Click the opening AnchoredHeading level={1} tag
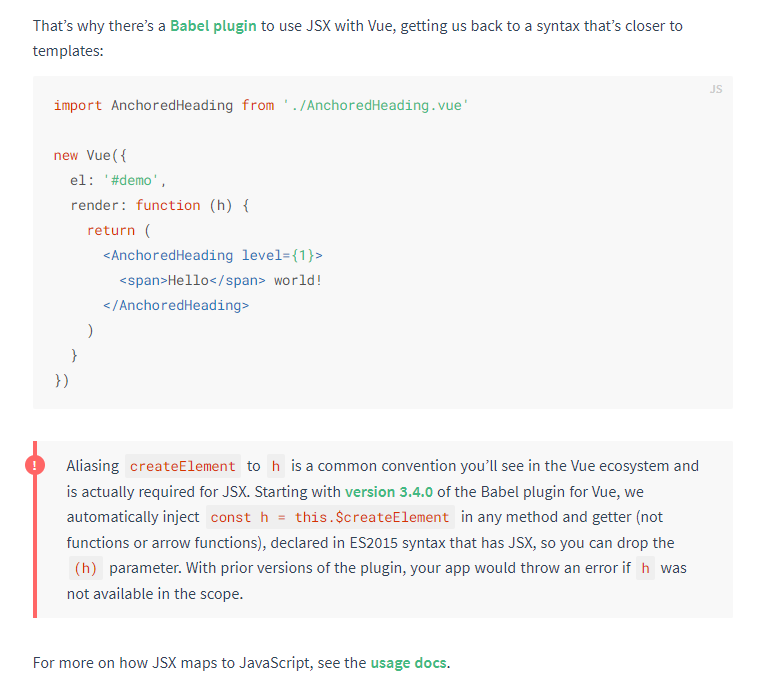Image resolution: width=772 pixels, height=699 pixels. pos(212,255)
